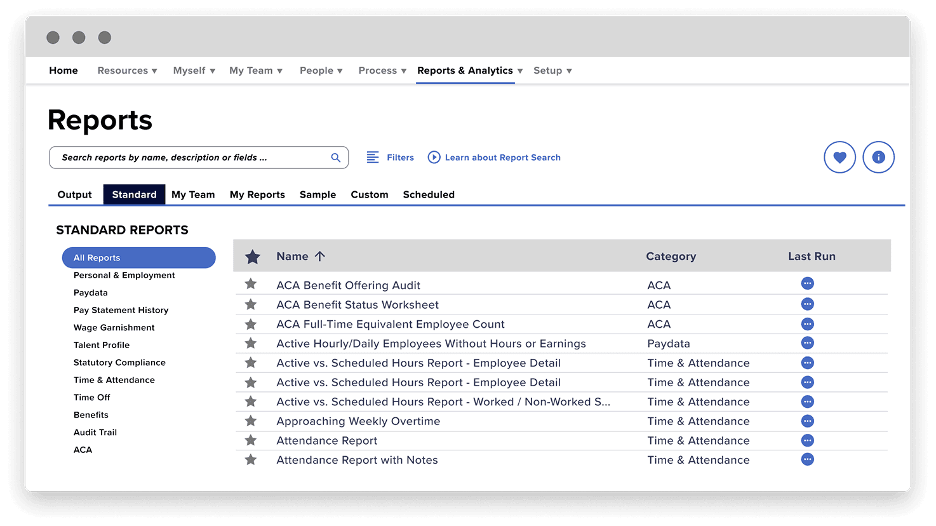Open options for Approaching Weekly Overtime

tap(807, 420)
